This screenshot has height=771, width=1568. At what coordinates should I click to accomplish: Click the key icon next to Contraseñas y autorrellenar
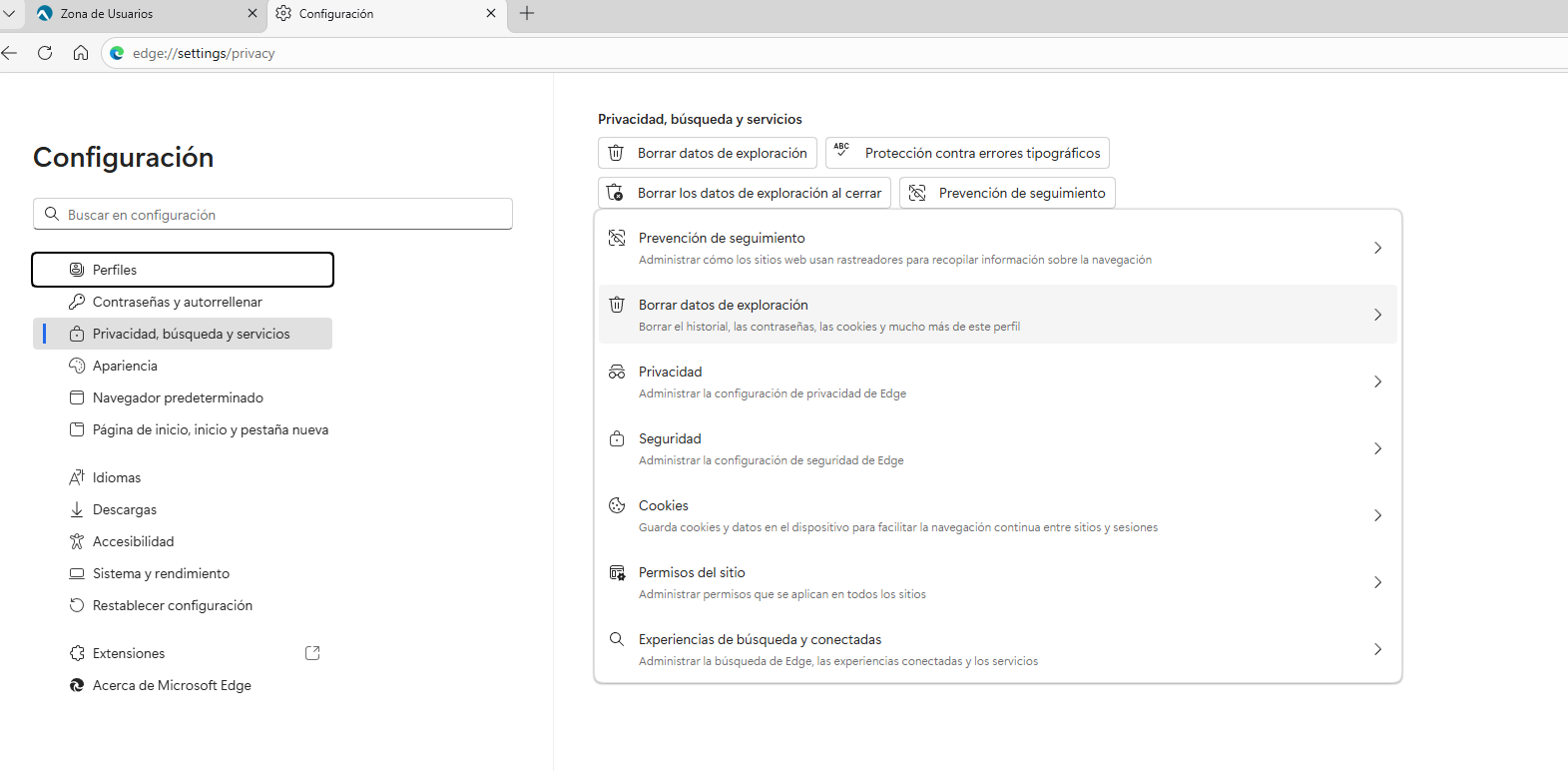coord(77,302)
